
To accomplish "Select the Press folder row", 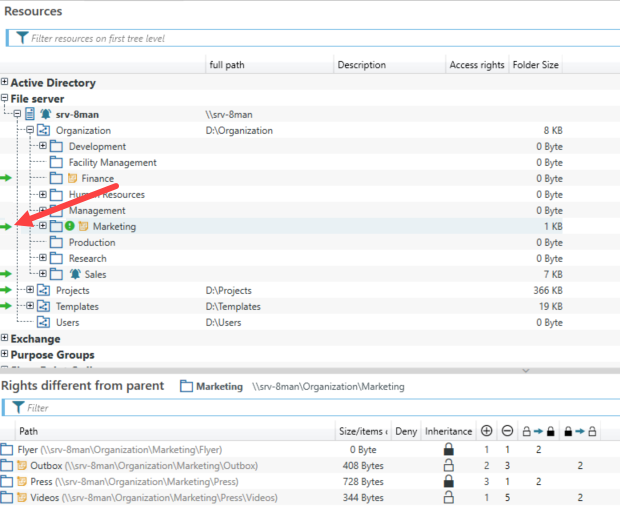I will 42,482.
